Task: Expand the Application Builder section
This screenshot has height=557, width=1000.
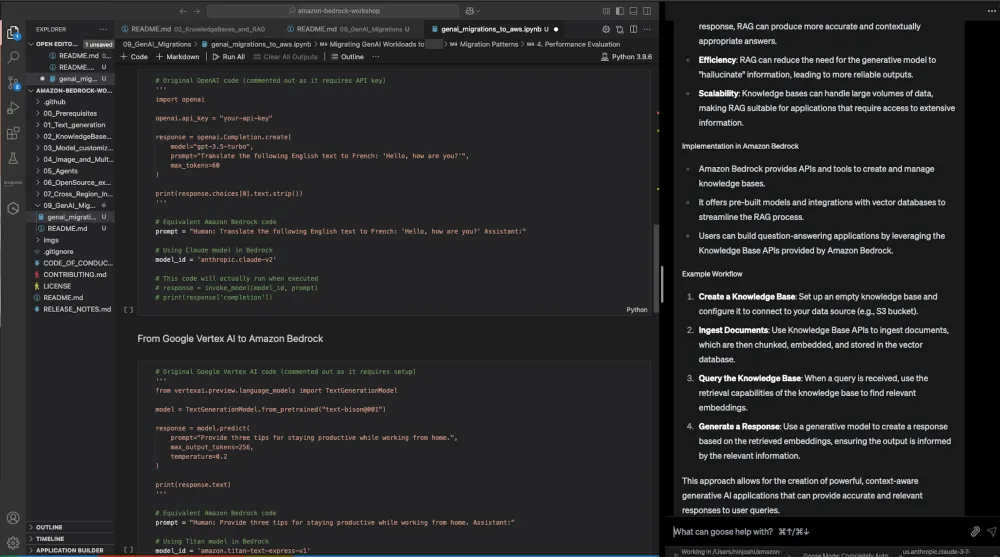Action: click(x=70, y=550)
